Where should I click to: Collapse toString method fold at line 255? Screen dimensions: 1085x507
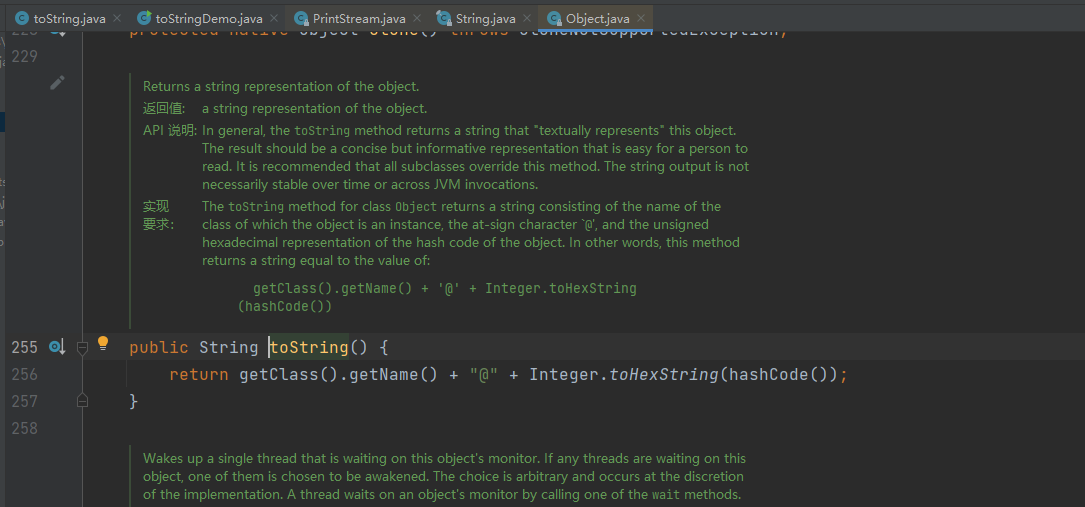tap(82, 347)
